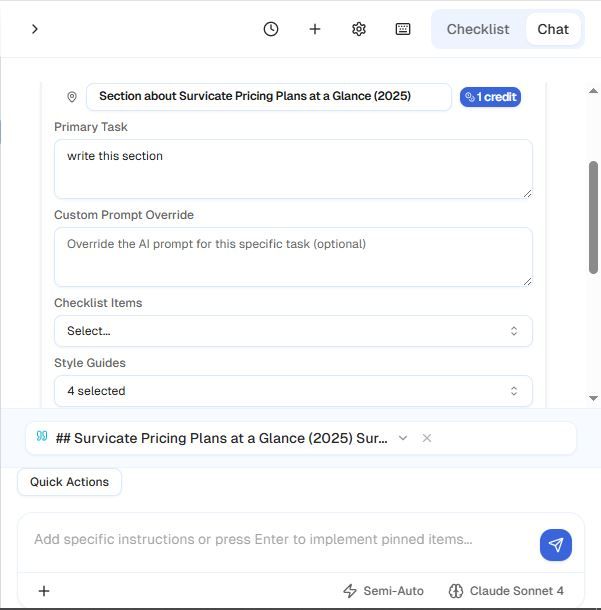Click the plus attachment icon below the input
601x610 pixels.
pos(44,591)
